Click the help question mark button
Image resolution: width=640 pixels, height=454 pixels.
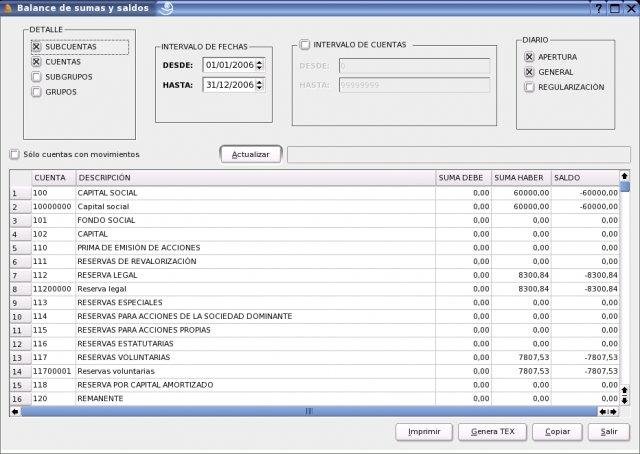click(598, 8)
